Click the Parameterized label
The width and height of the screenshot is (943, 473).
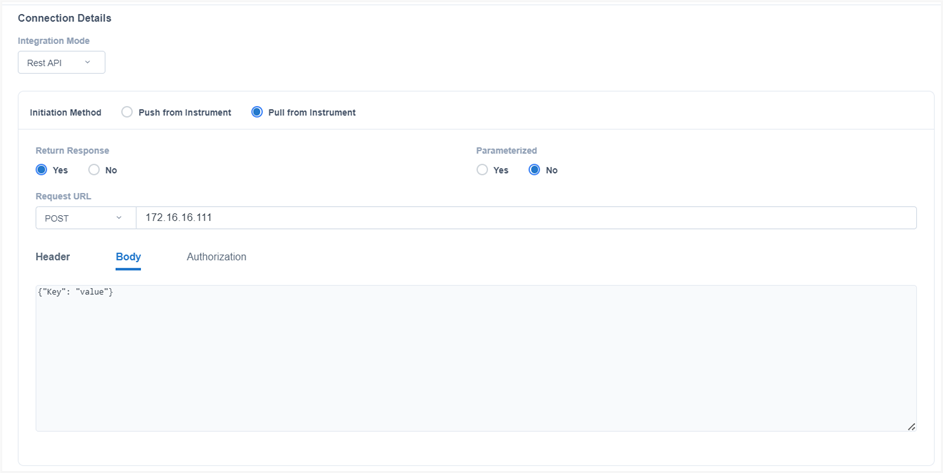(x=506, y=150)
